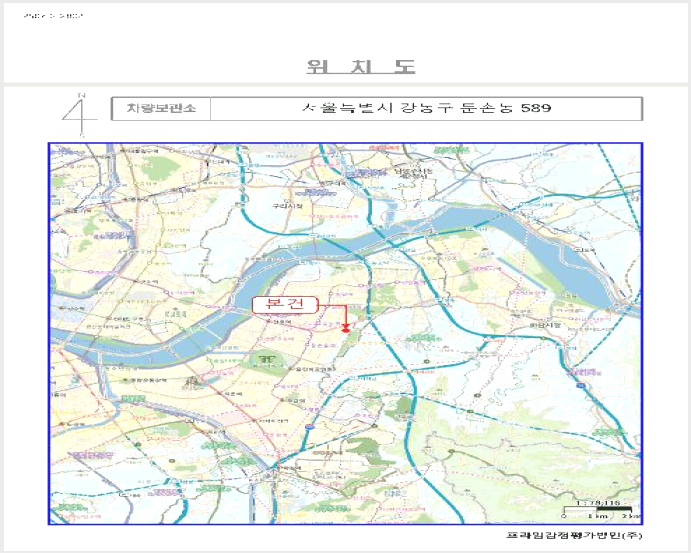Click the 2 km label on scale bar

pyautogui.click(x=632, y=516)
